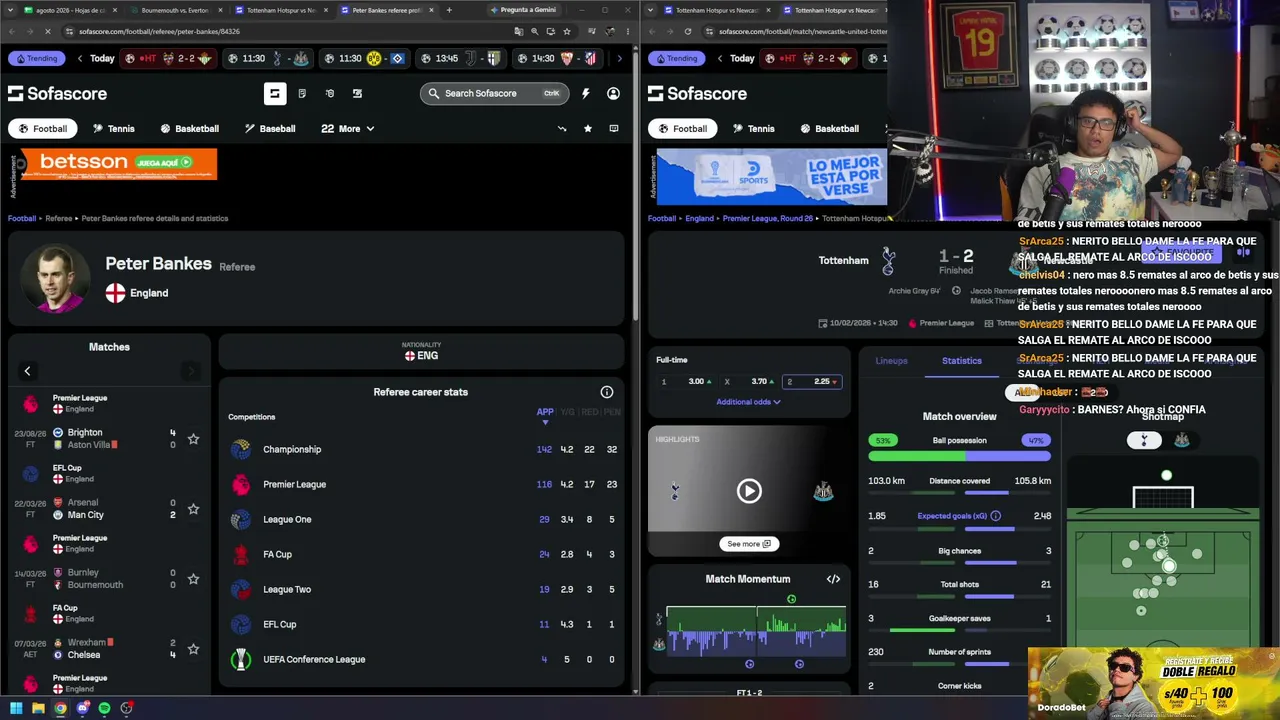Switch to the Bournemouth vs. Everton browser tab
The image size is (1280, 720).
click(x=175, y=10)
